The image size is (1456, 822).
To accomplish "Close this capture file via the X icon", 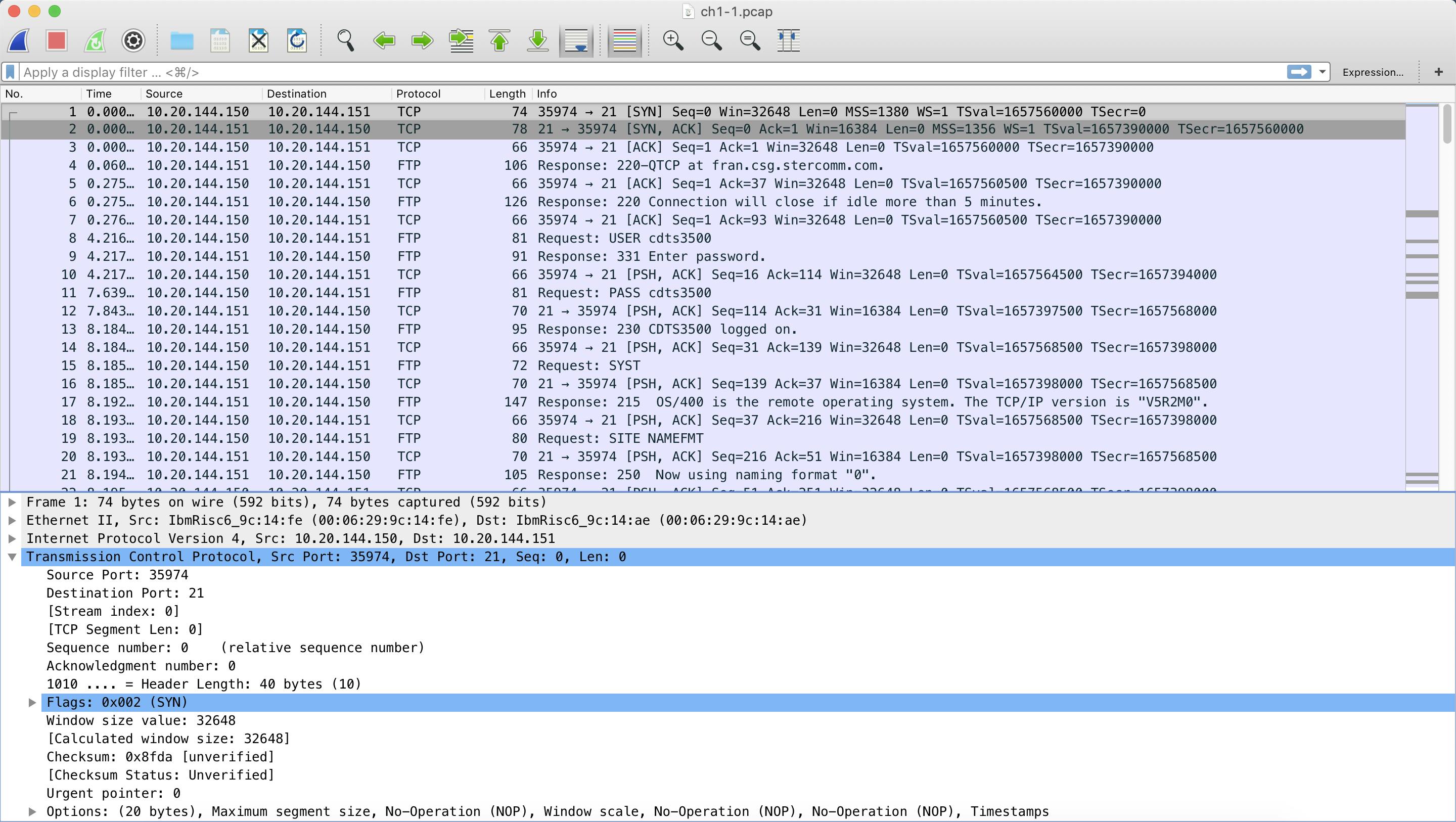I will pyautogui.click(x=258, y=41).
